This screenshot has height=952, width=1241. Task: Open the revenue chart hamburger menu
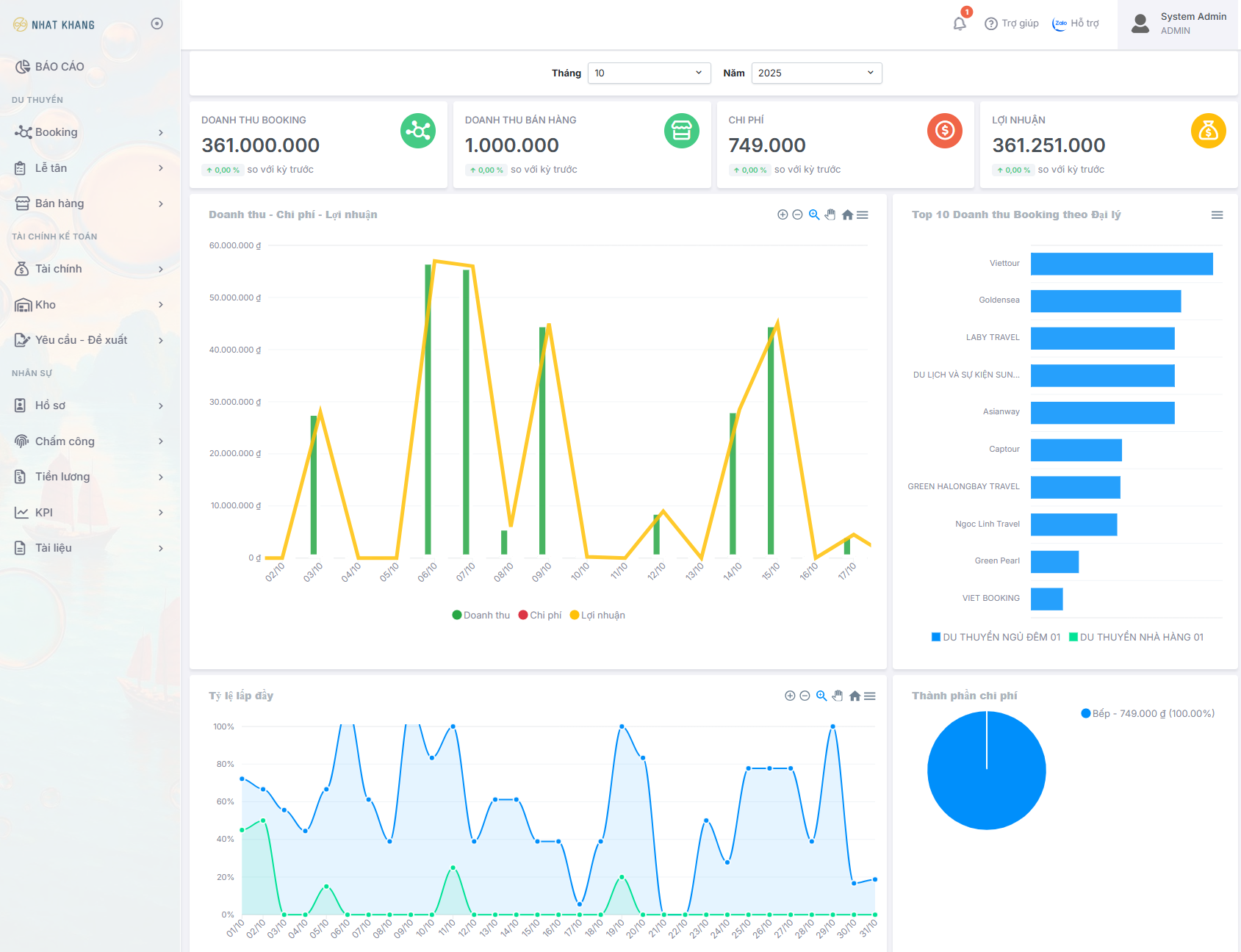863,214
